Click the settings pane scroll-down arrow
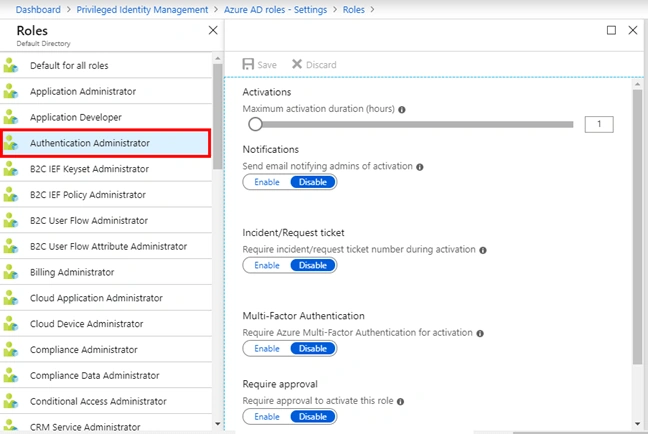 pos(637,424)
